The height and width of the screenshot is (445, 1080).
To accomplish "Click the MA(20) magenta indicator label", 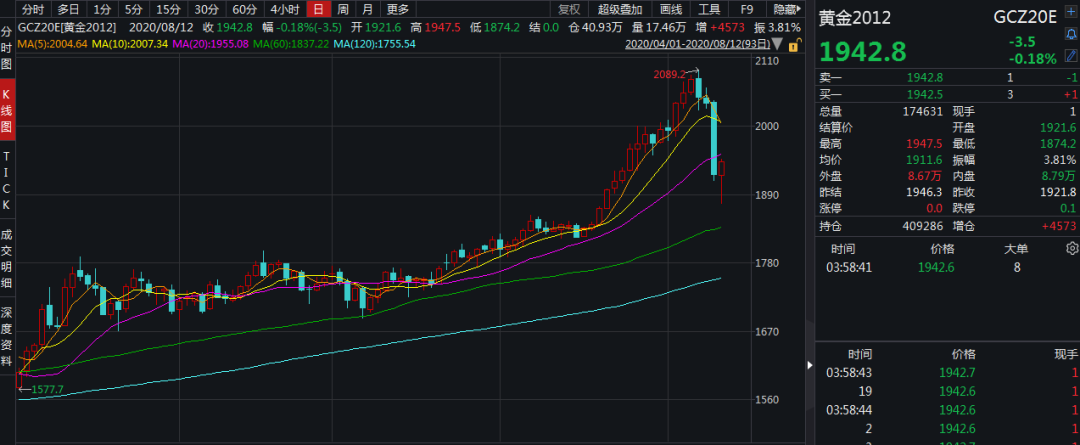I will point(210,45).
